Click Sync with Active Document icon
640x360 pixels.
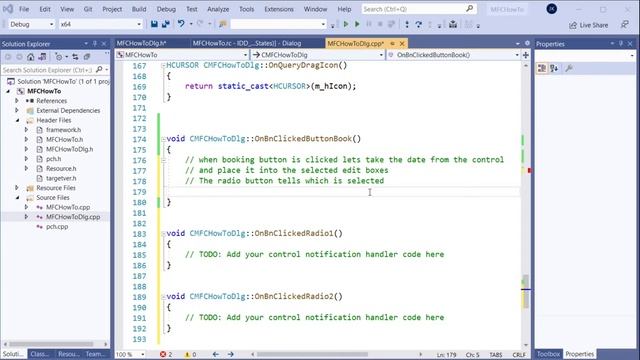[75, 57]
